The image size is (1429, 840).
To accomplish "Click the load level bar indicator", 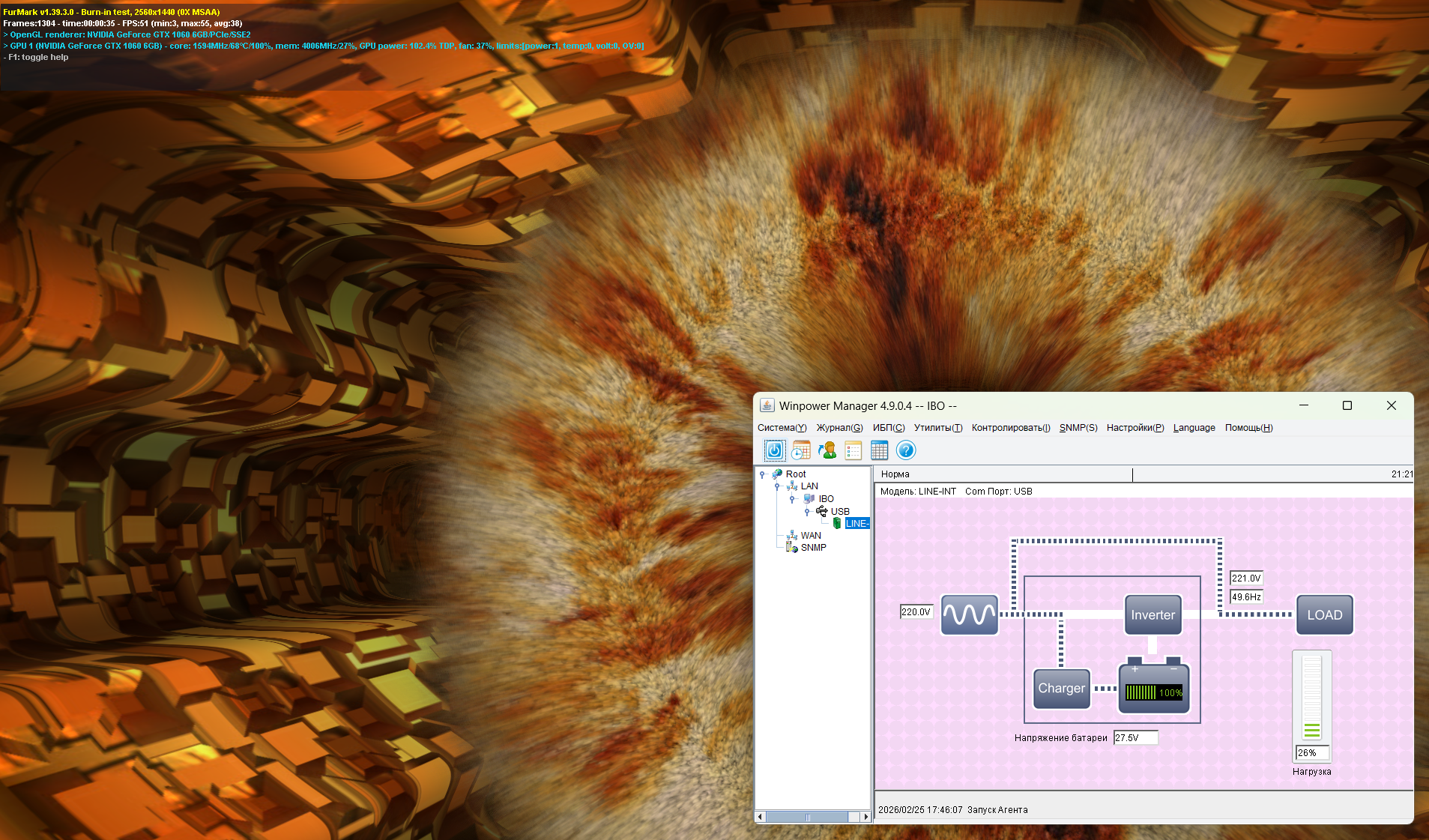I will click(x=1311, y=697).
